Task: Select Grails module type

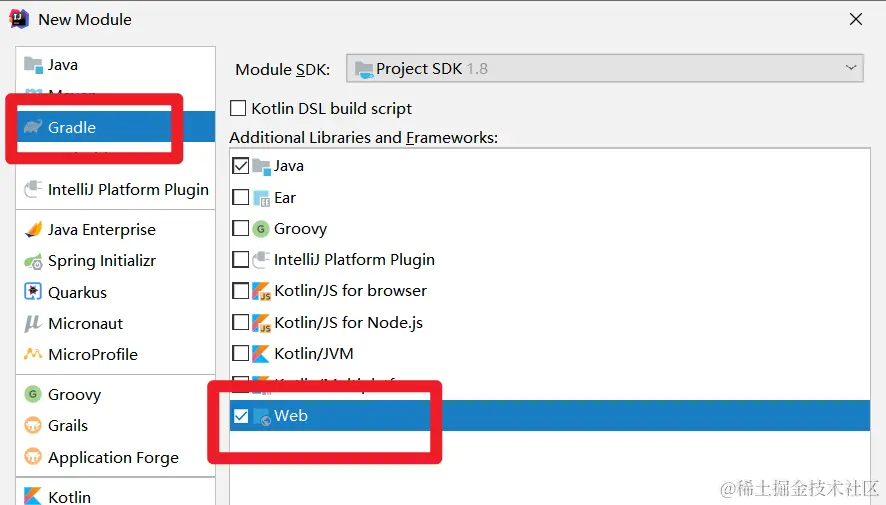Action: [115, 425]
